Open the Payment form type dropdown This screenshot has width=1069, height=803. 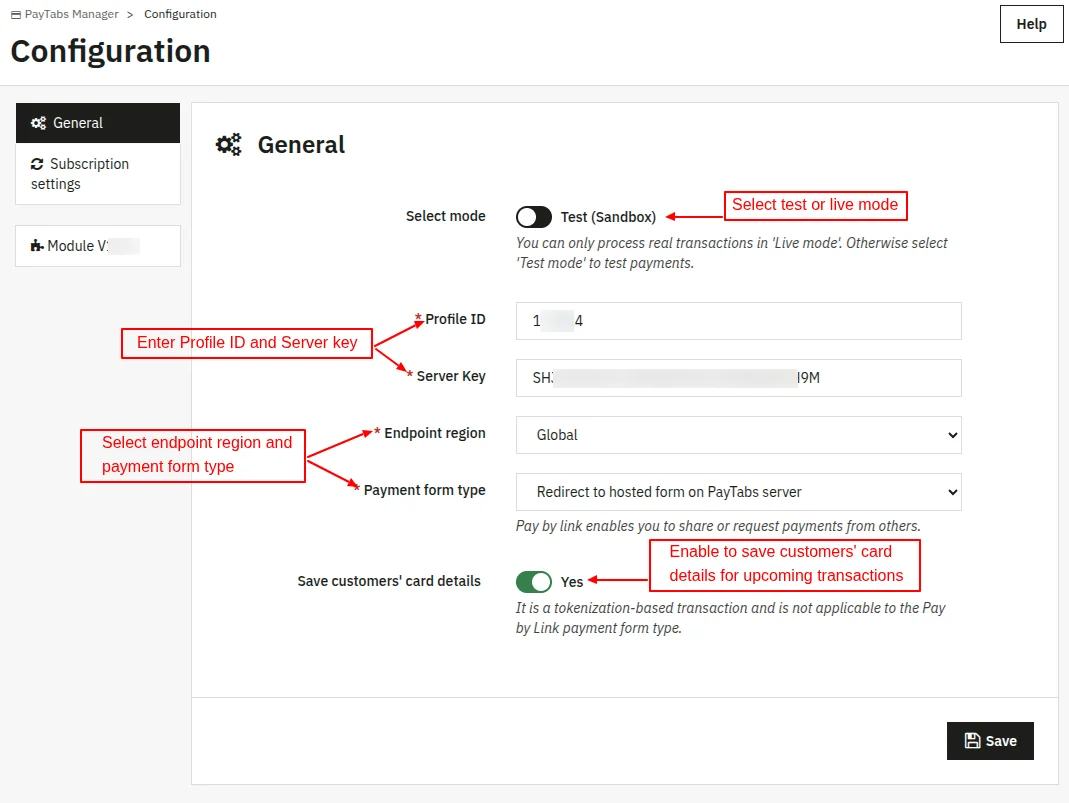click(738, 492)
